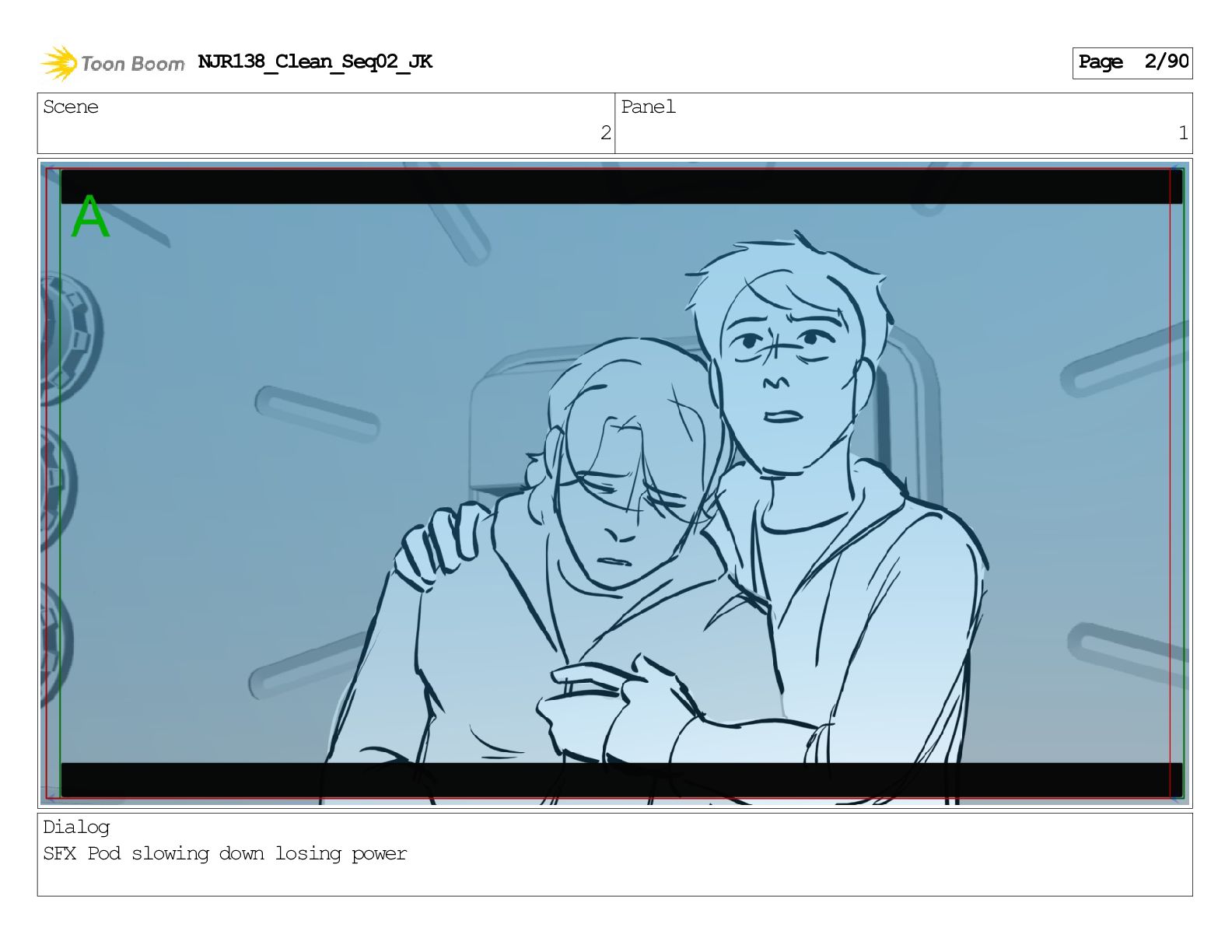Click the green letter A marker
This screenshot has width=1232, height=952.
(x=90, y=216)
